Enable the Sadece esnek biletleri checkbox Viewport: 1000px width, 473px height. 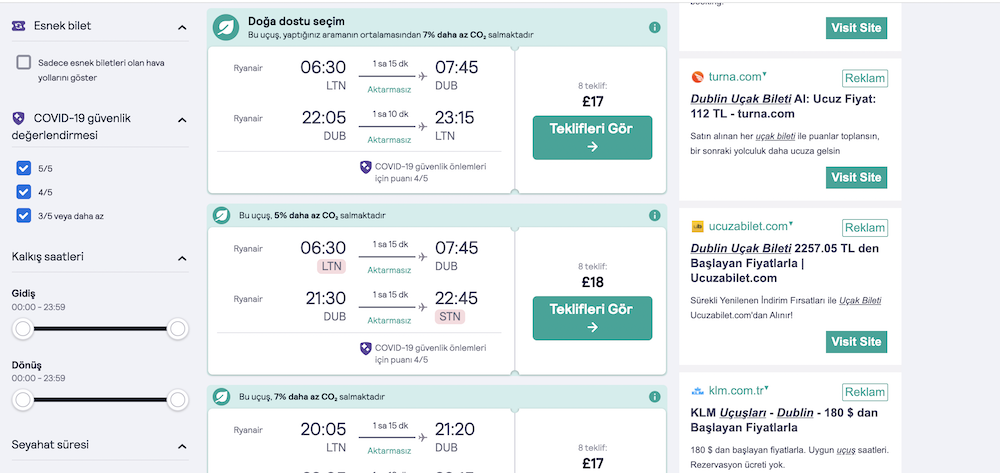(x=24, y=62)
